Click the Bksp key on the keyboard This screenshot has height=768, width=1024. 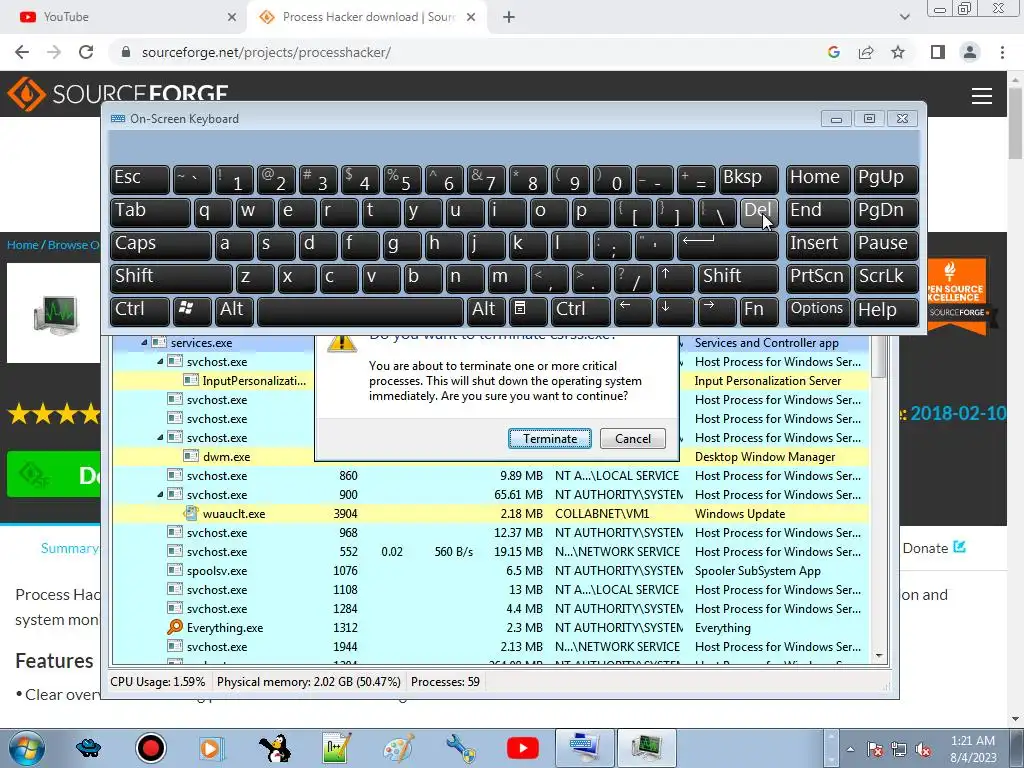[x=749, y=178]
